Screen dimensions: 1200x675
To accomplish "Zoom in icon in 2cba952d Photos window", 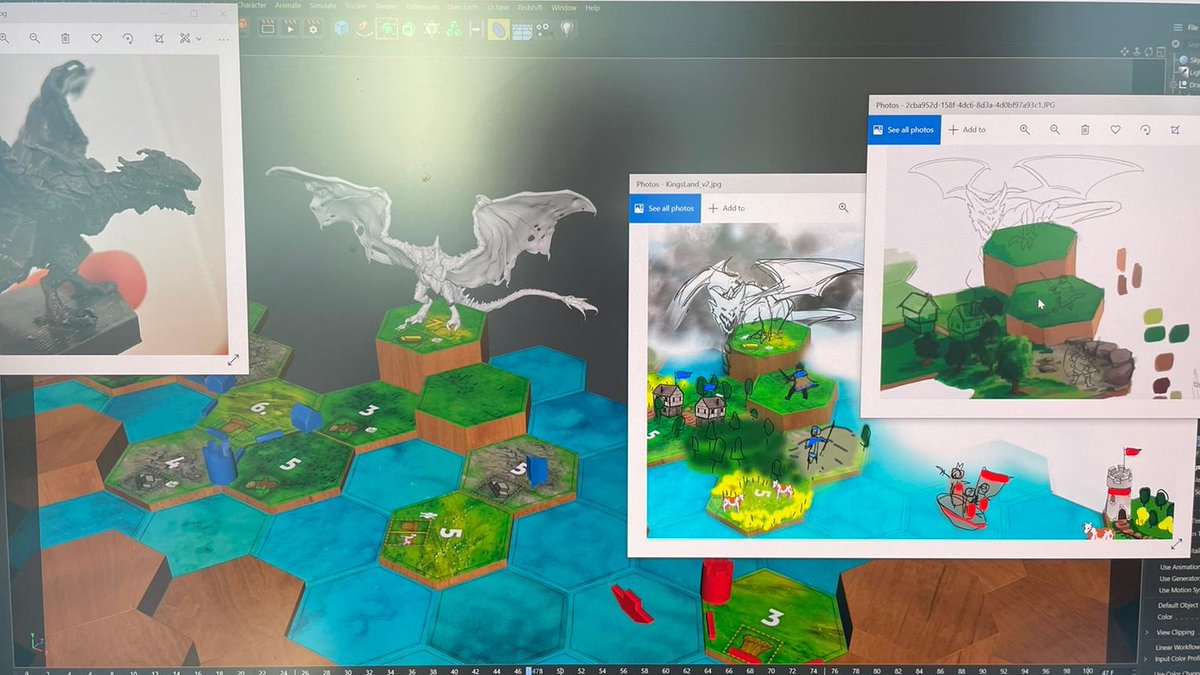I will coord(1025,129).
